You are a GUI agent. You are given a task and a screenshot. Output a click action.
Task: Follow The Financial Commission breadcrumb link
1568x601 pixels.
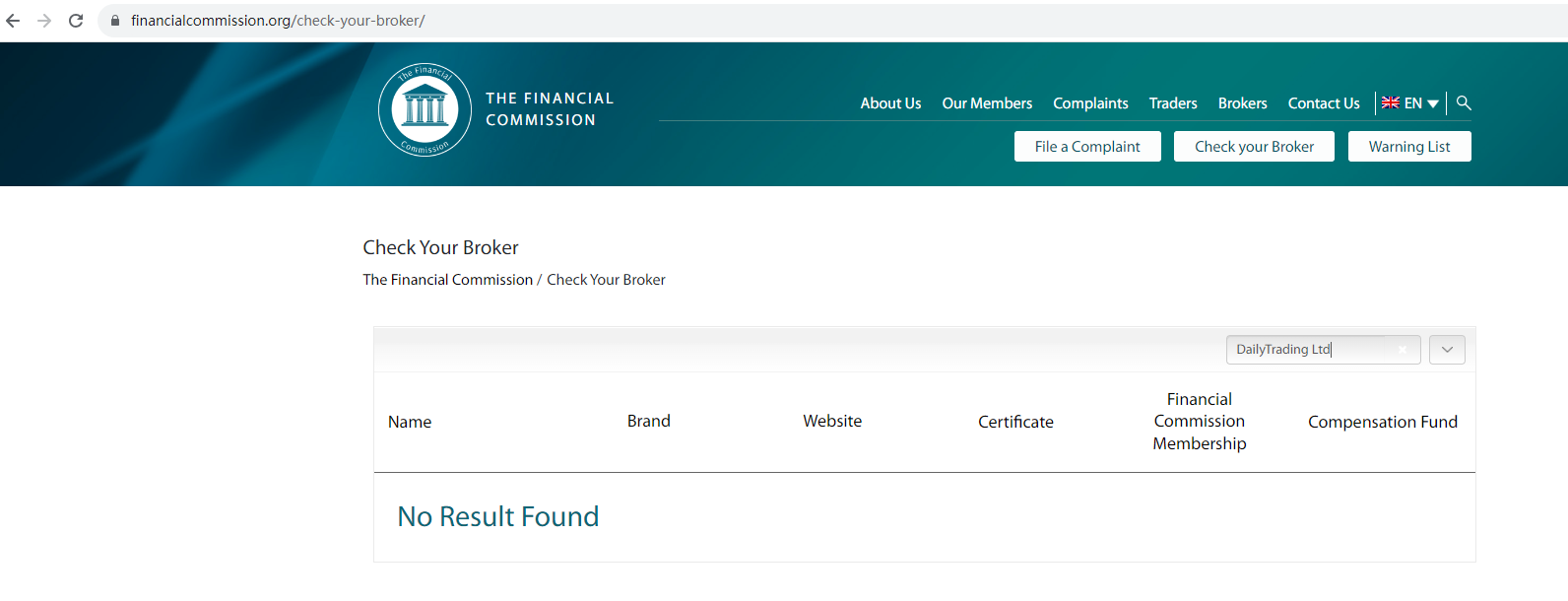coord(447,280)
